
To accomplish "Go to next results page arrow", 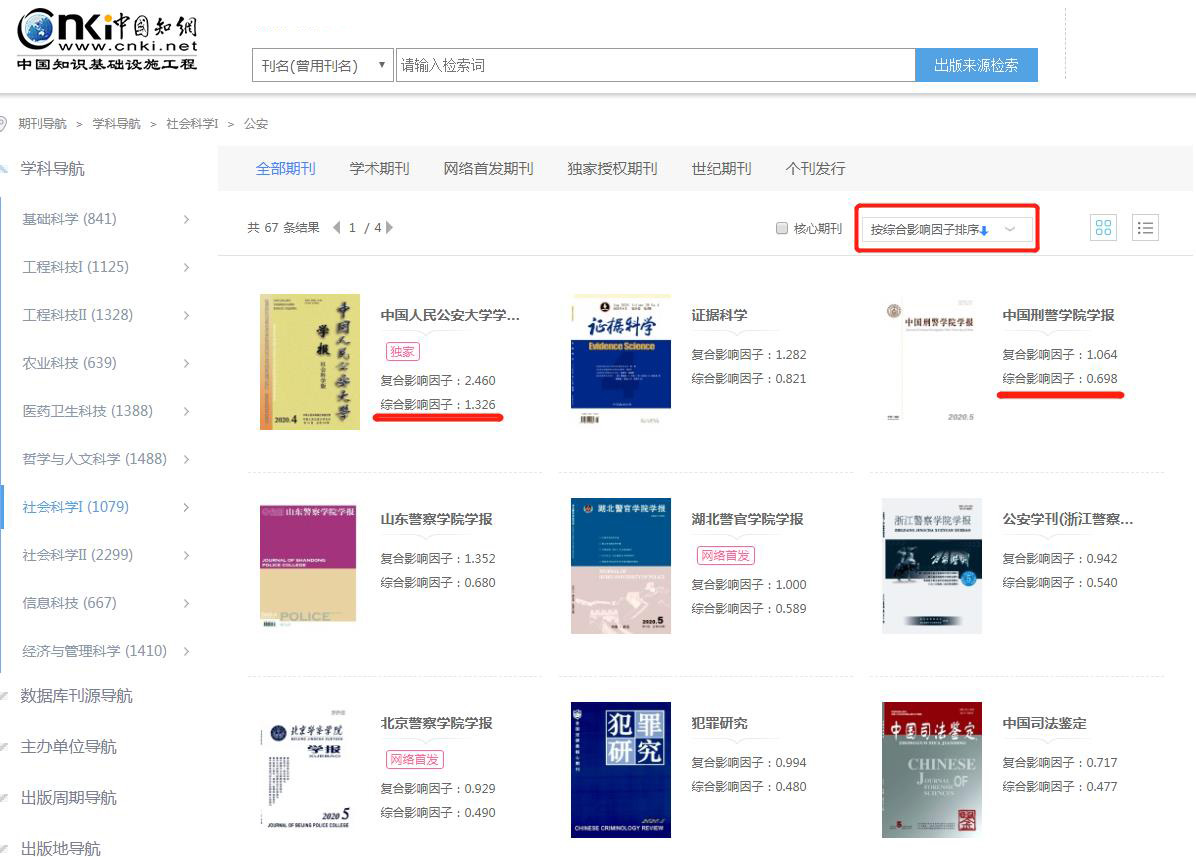I will point(390,227).
